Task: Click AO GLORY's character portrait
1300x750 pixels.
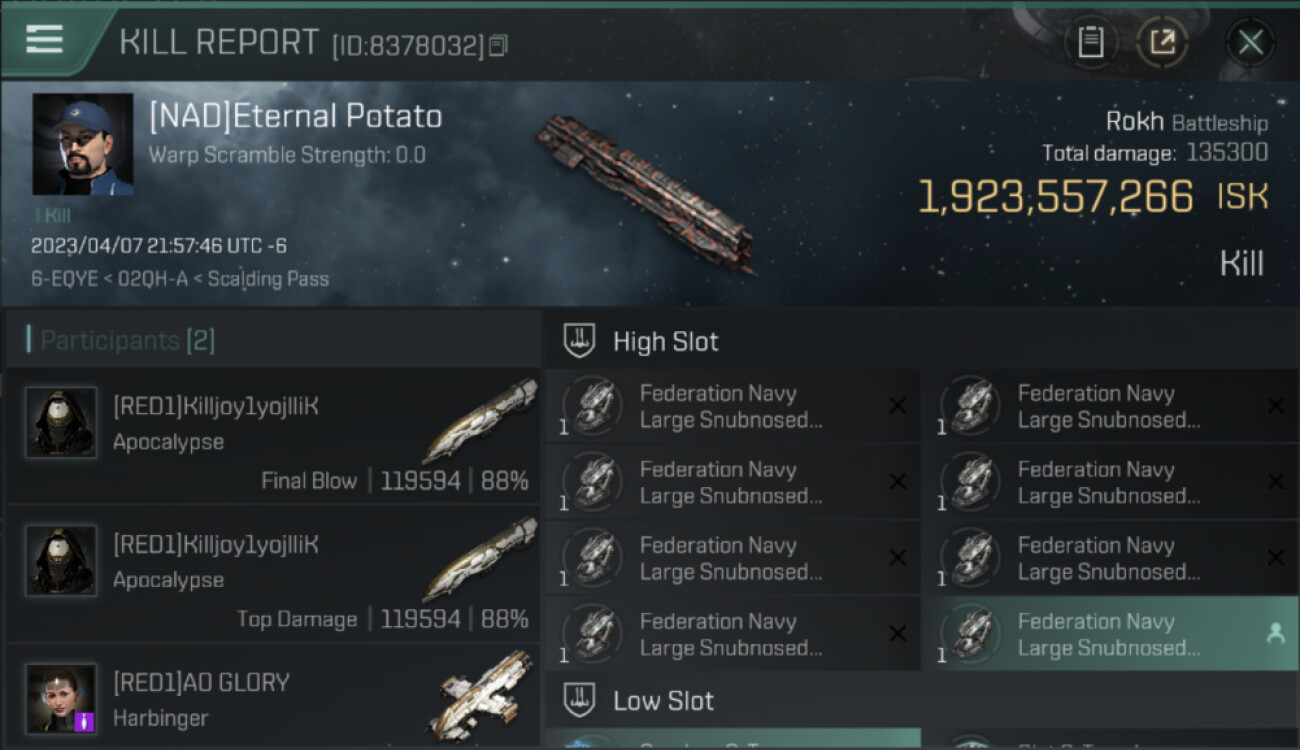Action: pyautogui.click(x=61, y=698)
